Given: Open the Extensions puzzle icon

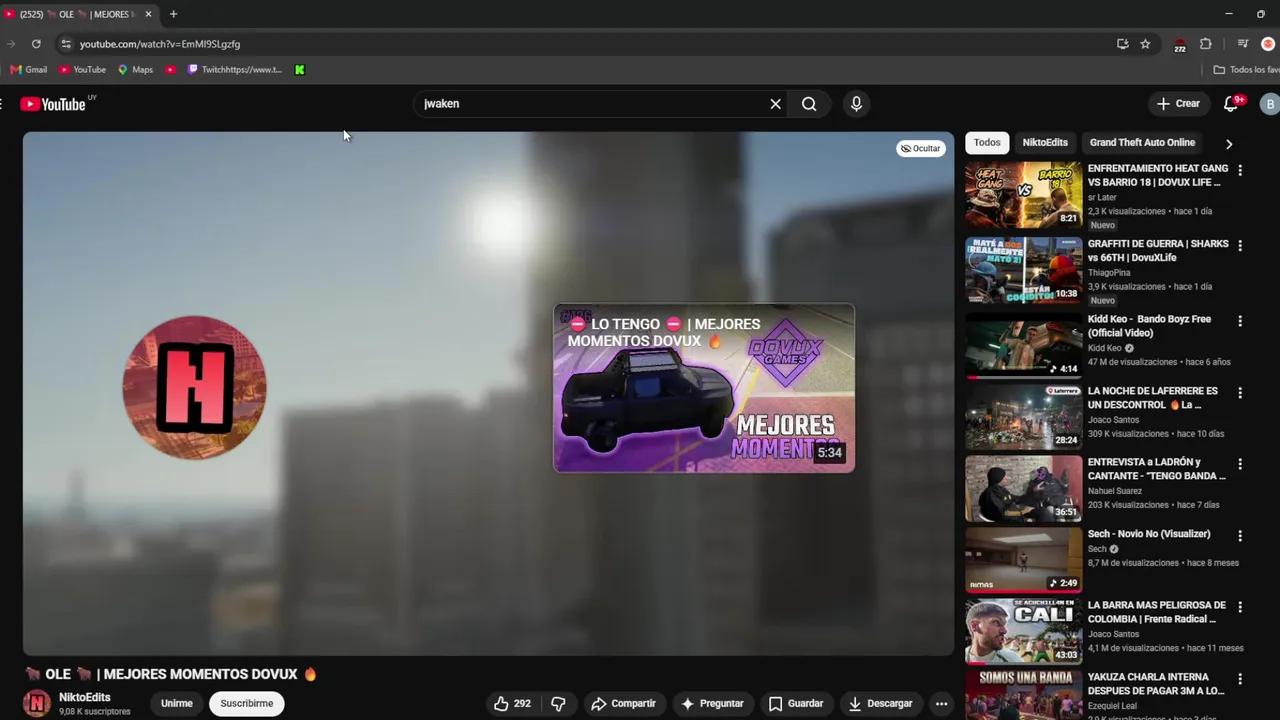Looking at the screenshot, I should click(x=1206, y=44).
